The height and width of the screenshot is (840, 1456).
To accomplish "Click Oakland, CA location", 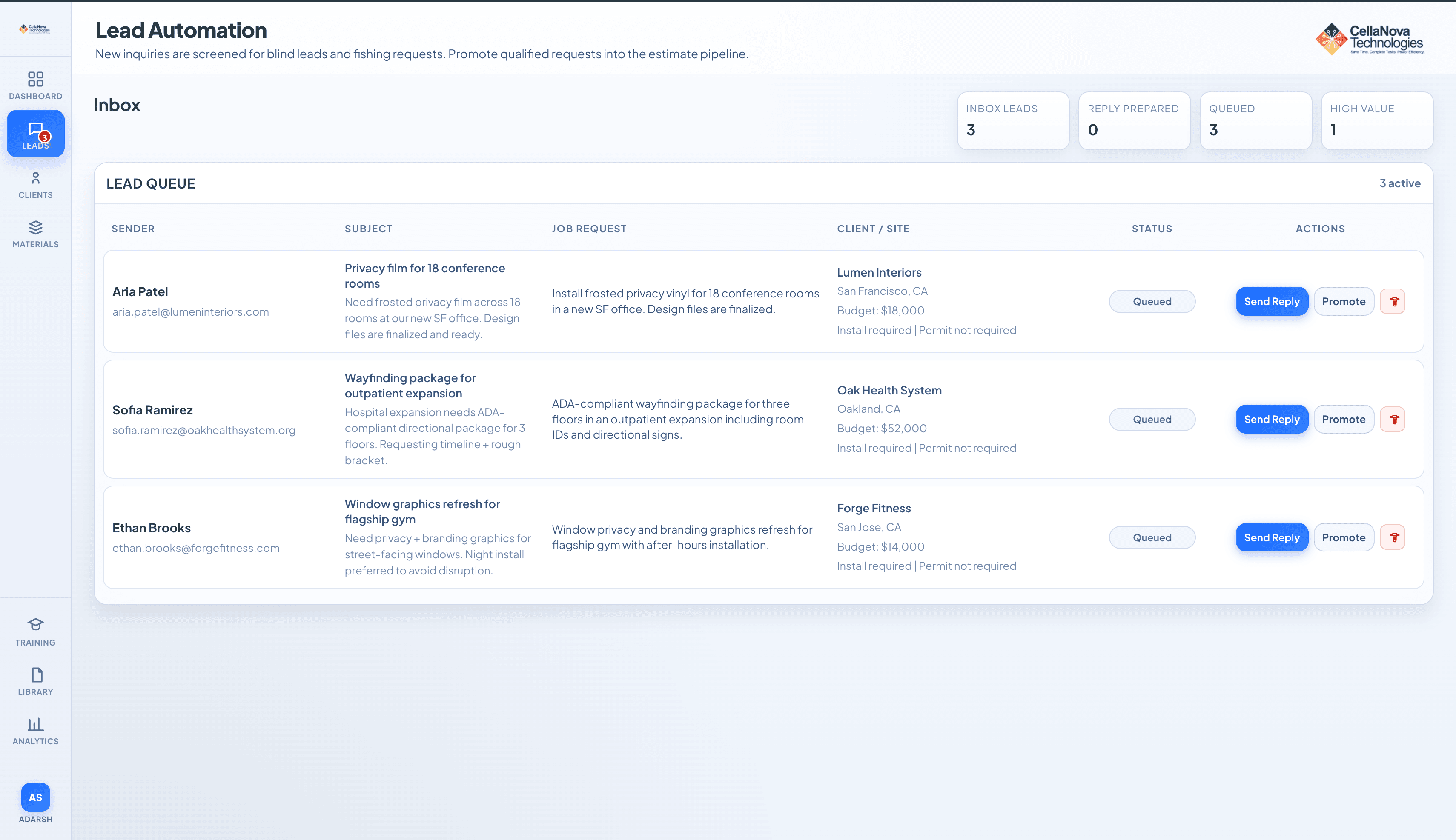I will coord(868,409).
